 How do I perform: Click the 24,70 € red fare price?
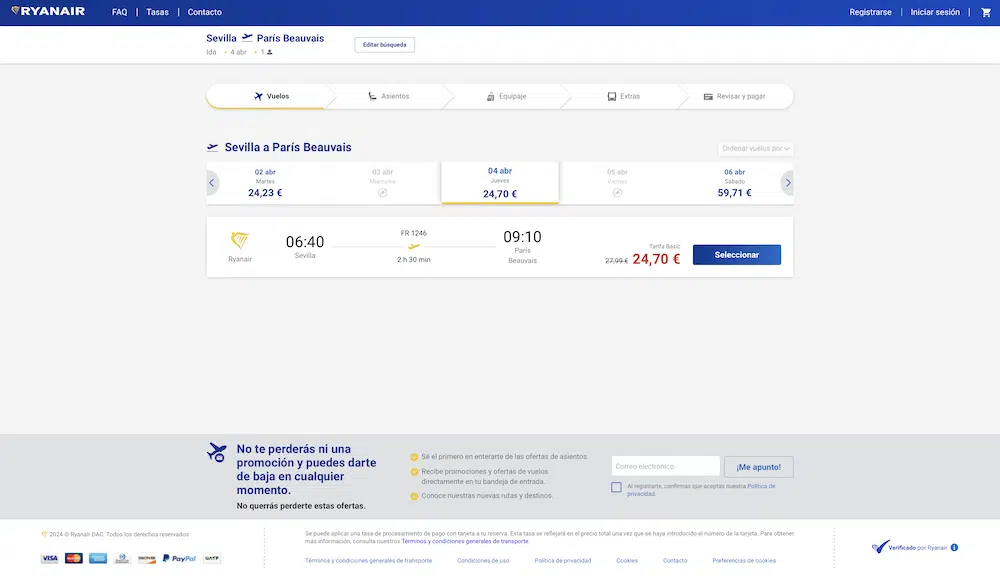coord(656,259)
